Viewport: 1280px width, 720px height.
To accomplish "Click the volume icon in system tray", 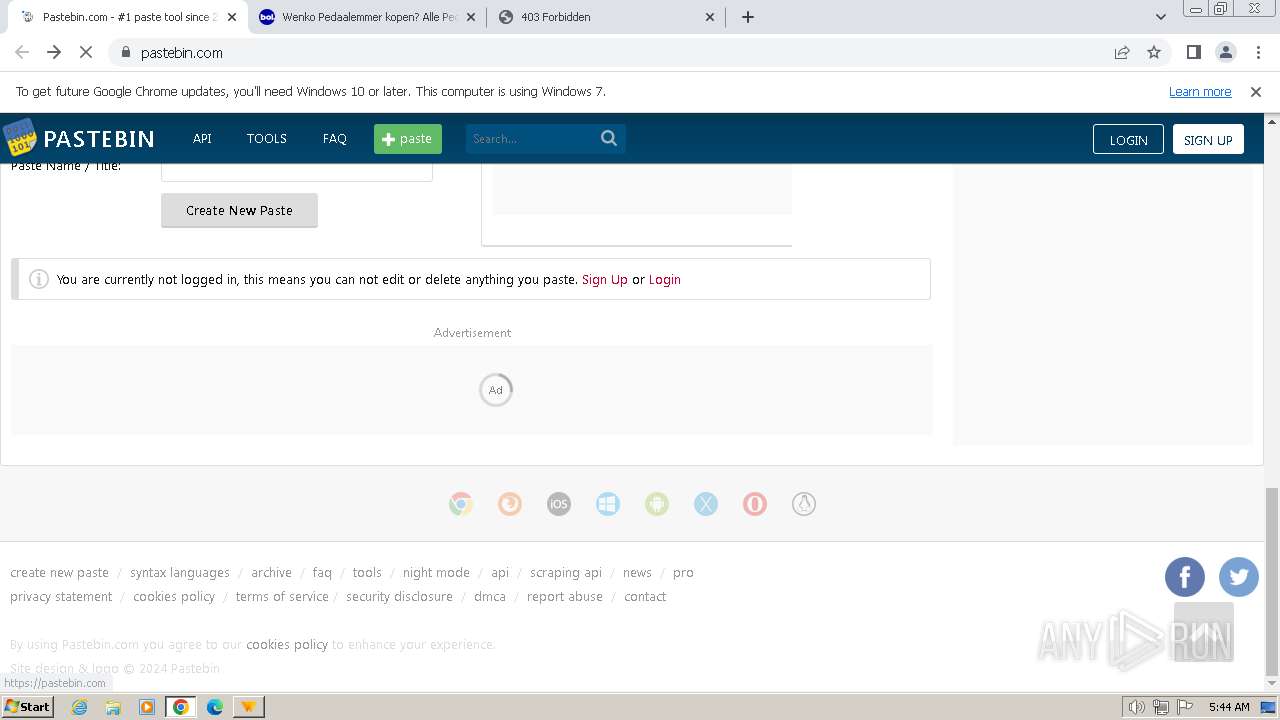I will click(x=1136, y=707).
